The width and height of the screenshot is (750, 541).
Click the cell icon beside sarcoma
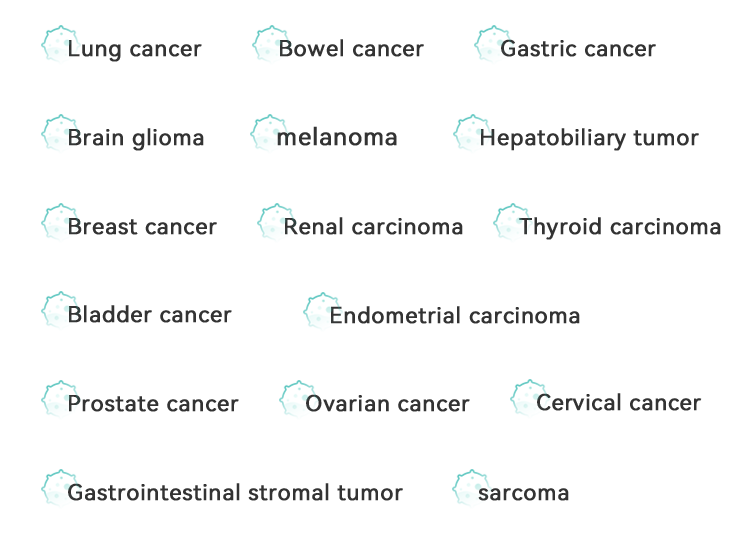coord(471,488)
